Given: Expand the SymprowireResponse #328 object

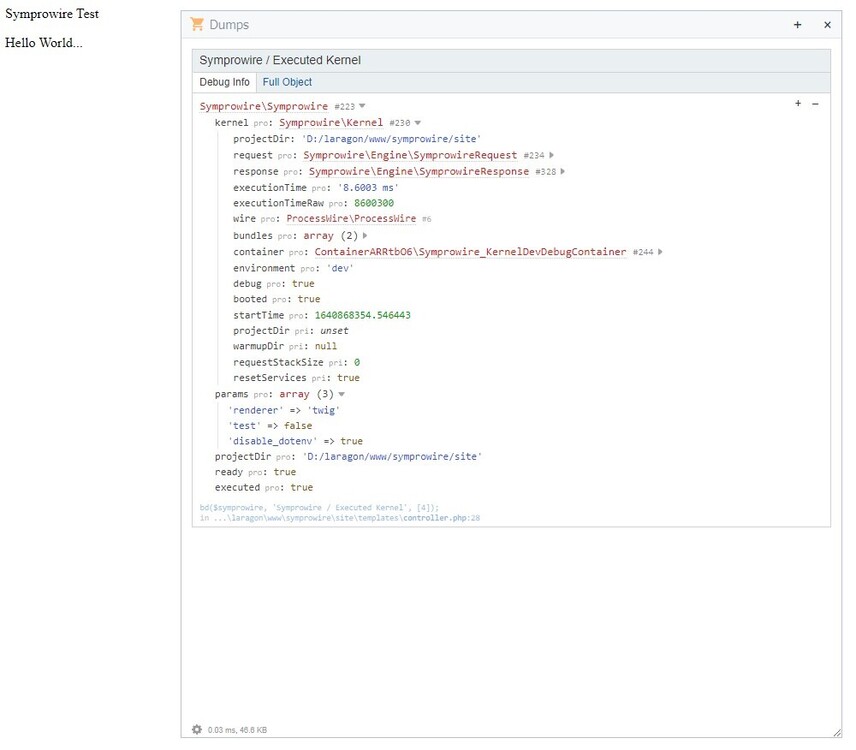Looking at the screenshot, I should tap(563, 171).
